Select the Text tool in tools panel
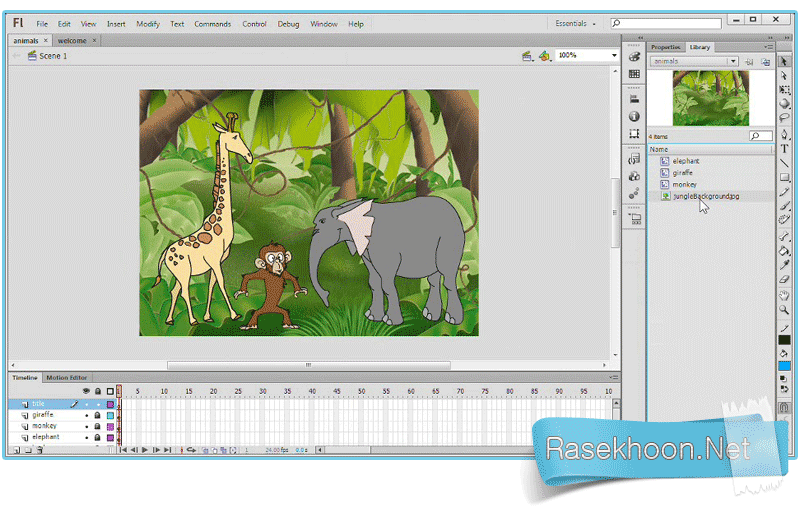 tap(784, 148)
